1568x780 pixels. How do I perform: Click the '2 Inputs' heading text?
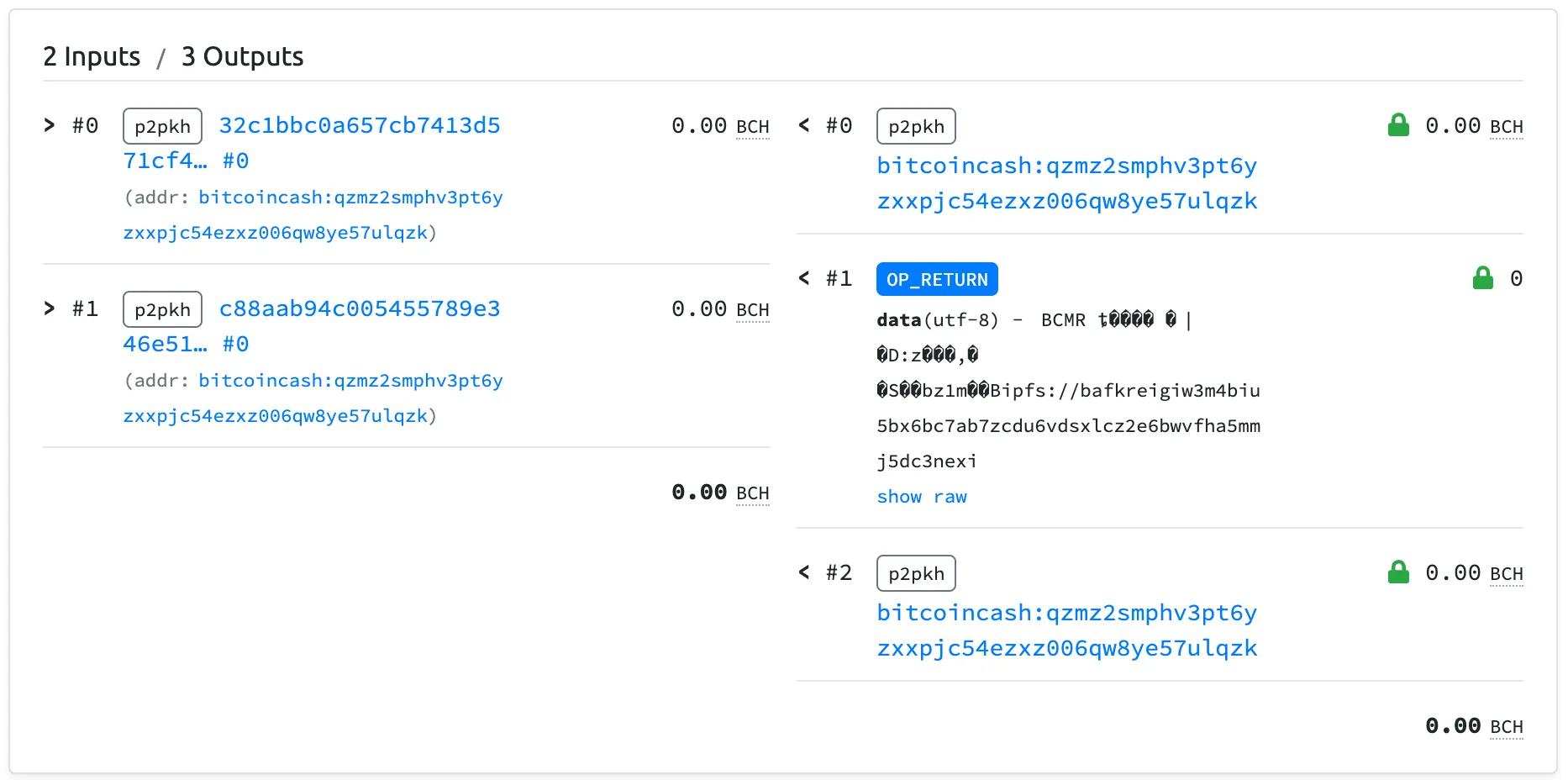pyautogui.click(x=92, y=56)
